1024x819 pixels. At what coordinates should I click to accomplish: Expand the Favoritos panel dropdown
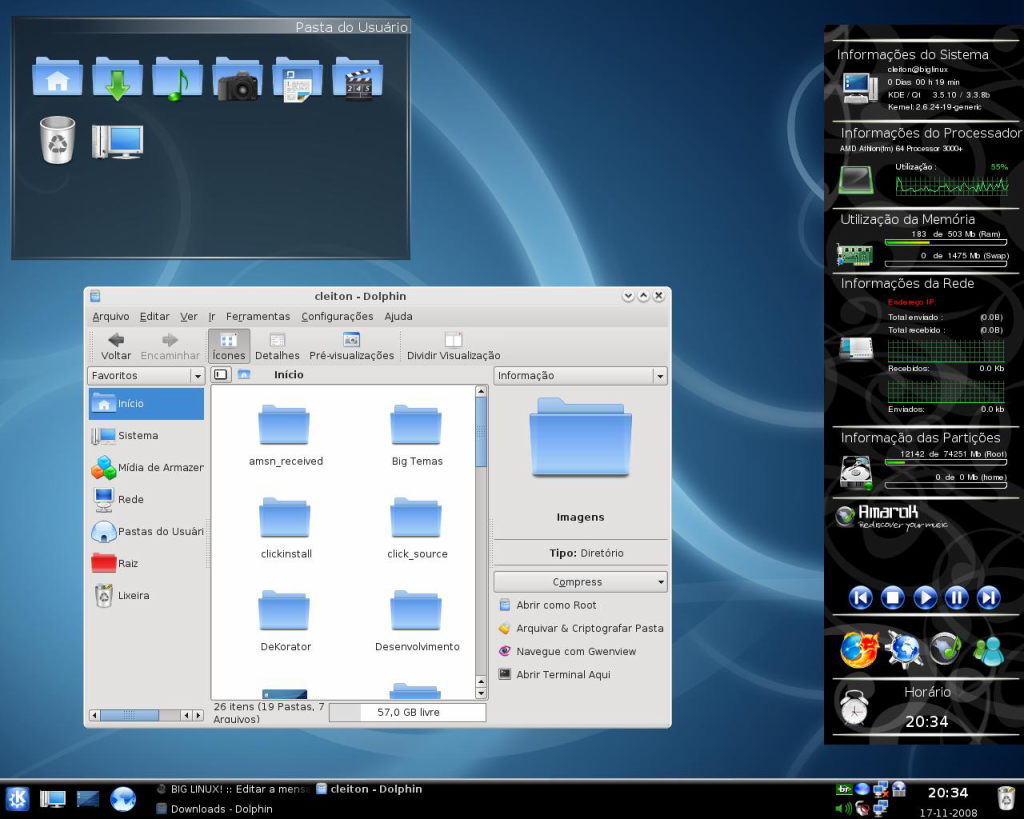pyautogui.click(x=197, y=376)
